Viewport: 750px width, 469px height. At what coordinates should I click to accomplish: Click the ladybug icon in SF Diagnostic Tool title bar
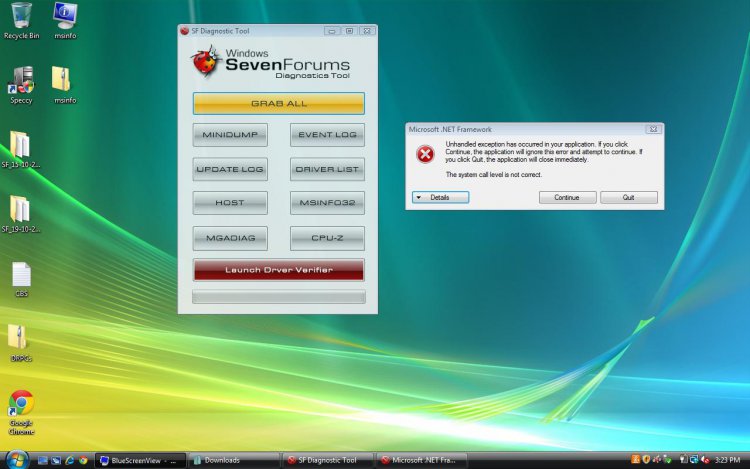pyautogui.click(x=184, y=31)
